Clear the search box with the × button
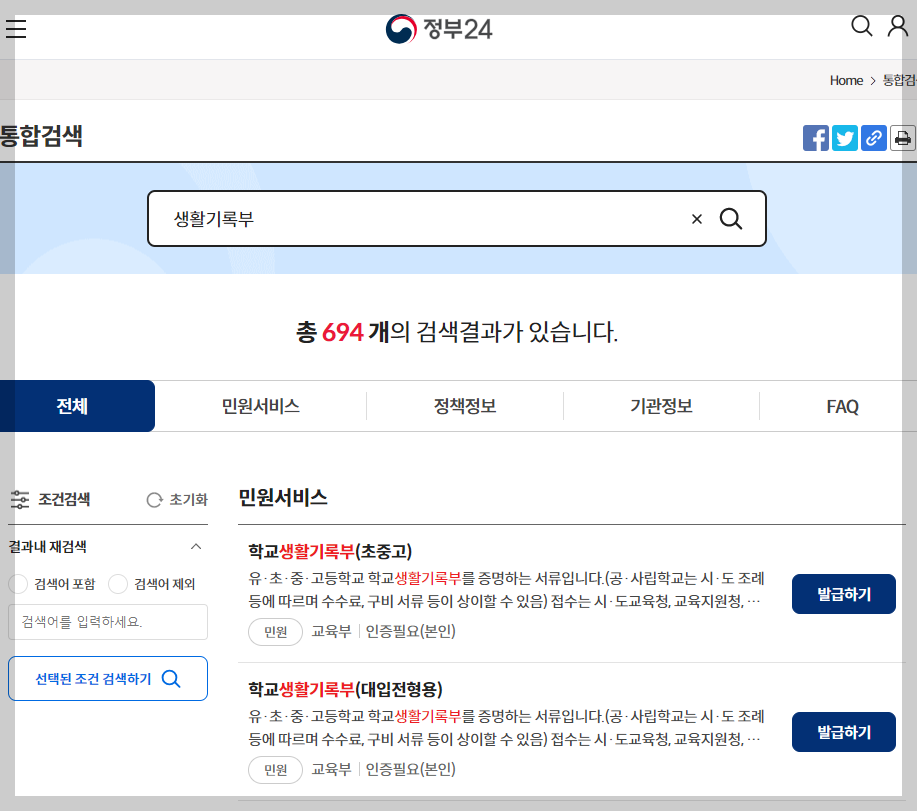Screen dimensions: 917x811 (x=697, y=218)
